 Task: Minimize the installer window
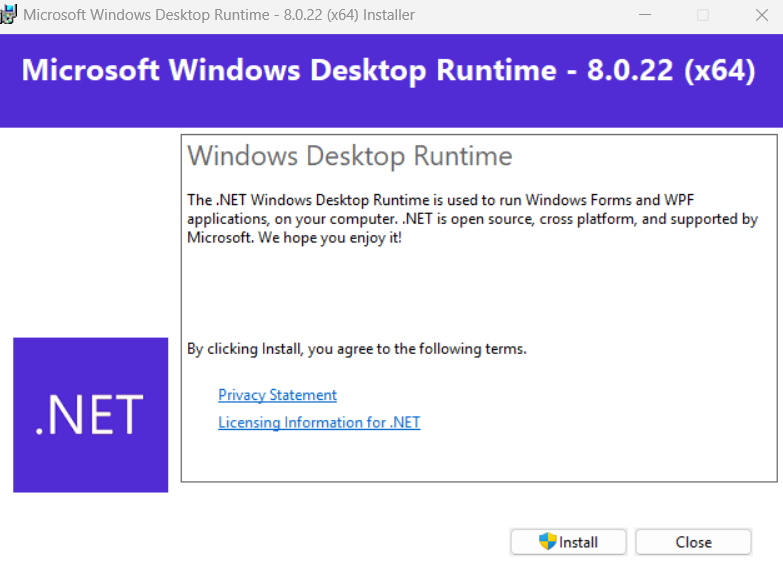click(x=645, y=15)
